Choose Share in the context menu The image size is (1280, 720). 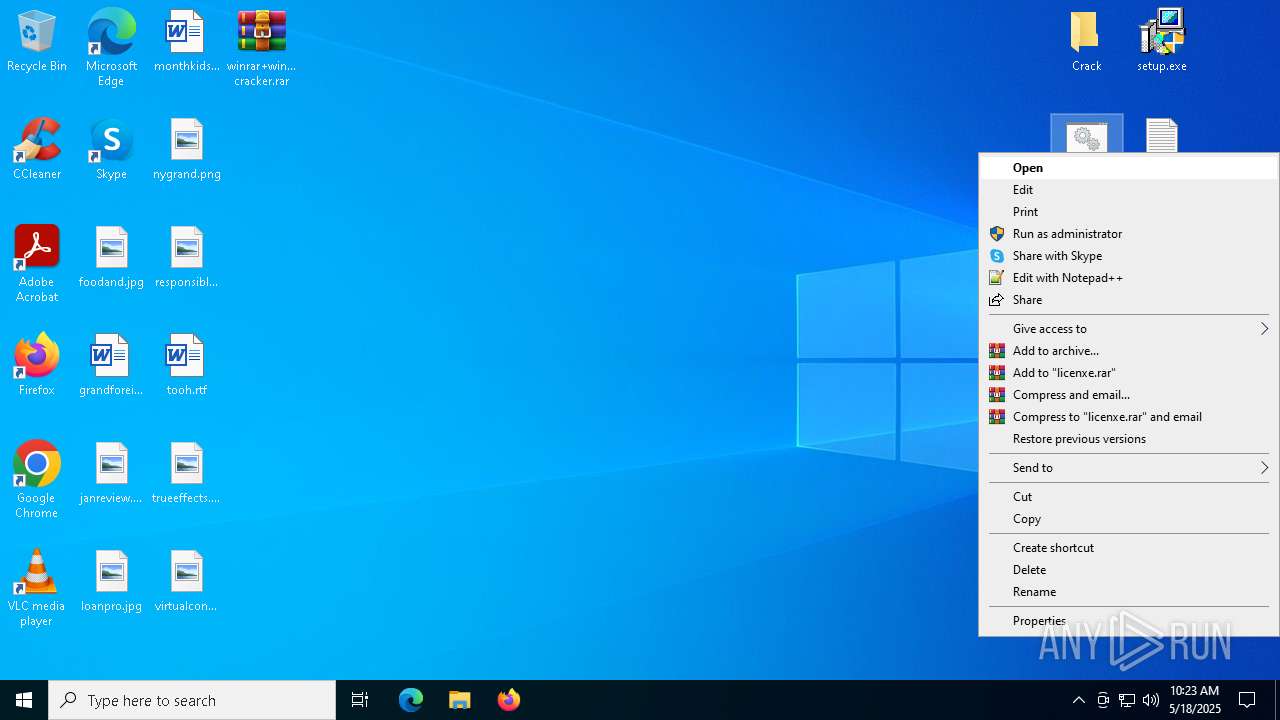click(1129, 300)
